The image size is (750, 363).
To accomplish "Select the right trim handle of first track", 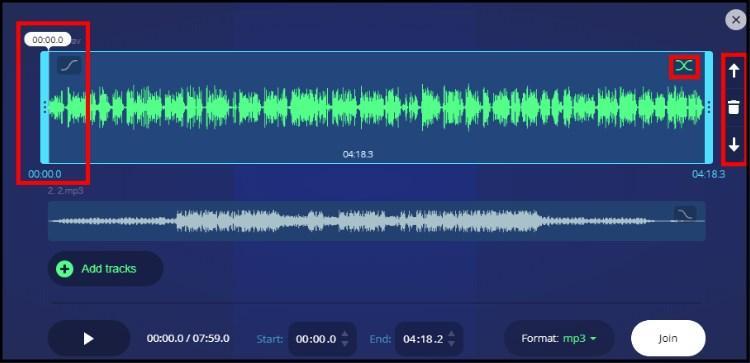I will (x=709, y=107).
